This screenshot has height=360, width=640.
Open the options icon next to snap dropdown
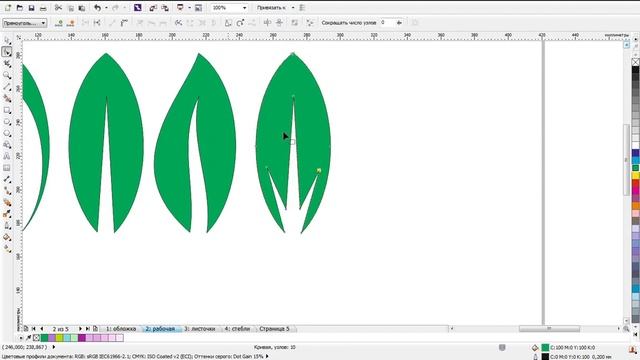302,8
